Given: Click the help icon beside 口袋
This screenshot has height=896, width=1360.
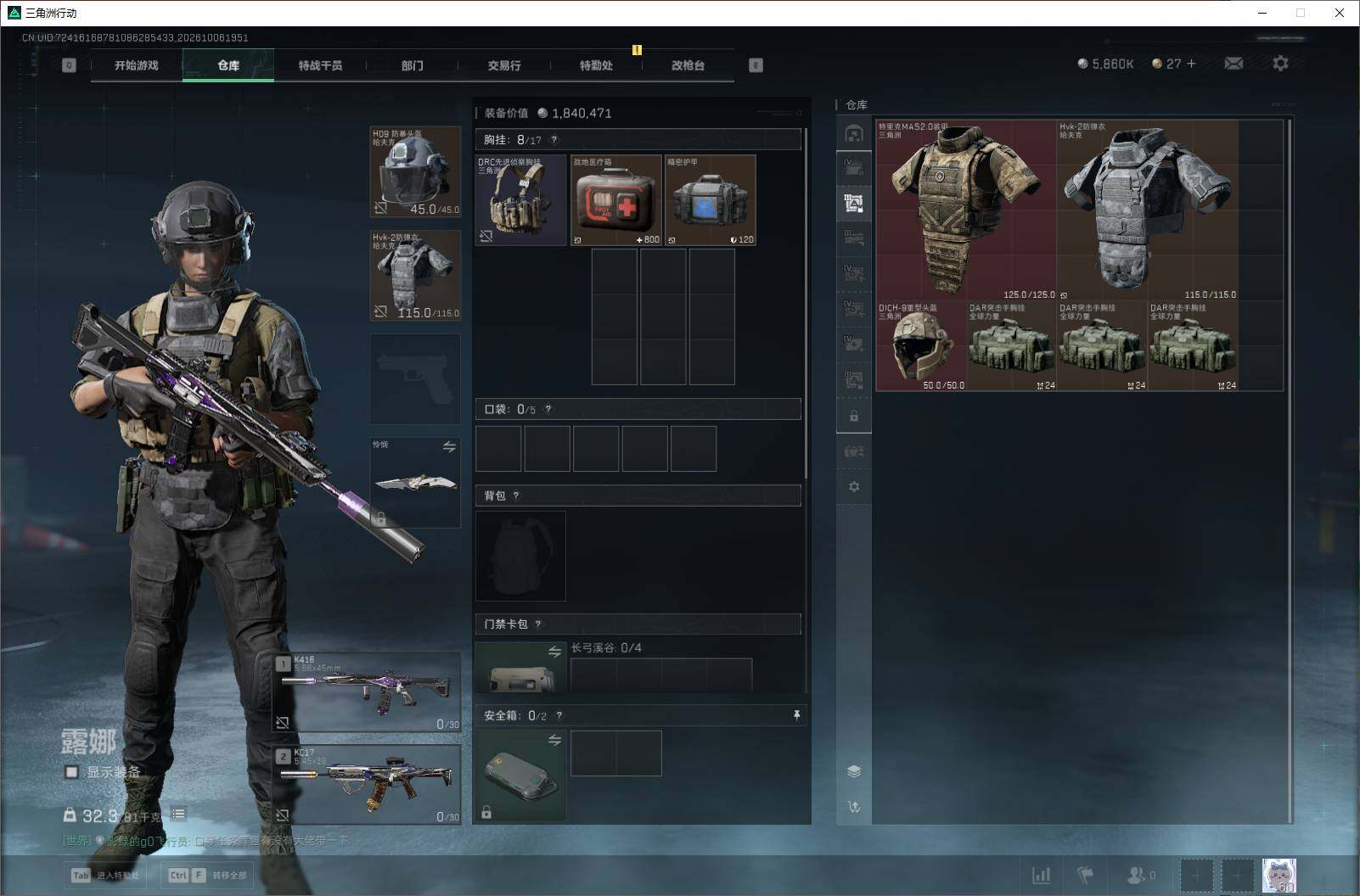Looking at the screenshot, I should click(548, 409).
